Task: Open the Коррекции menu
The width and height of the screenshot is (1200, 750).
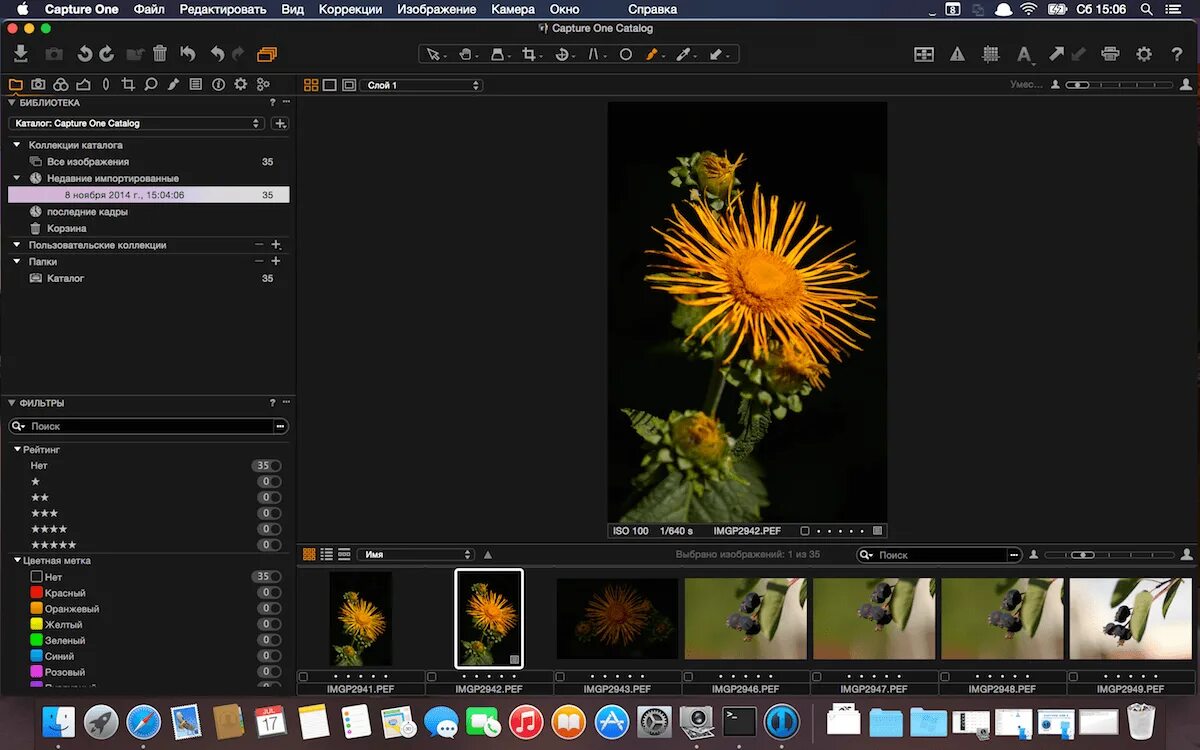Action: click(350, 9)
